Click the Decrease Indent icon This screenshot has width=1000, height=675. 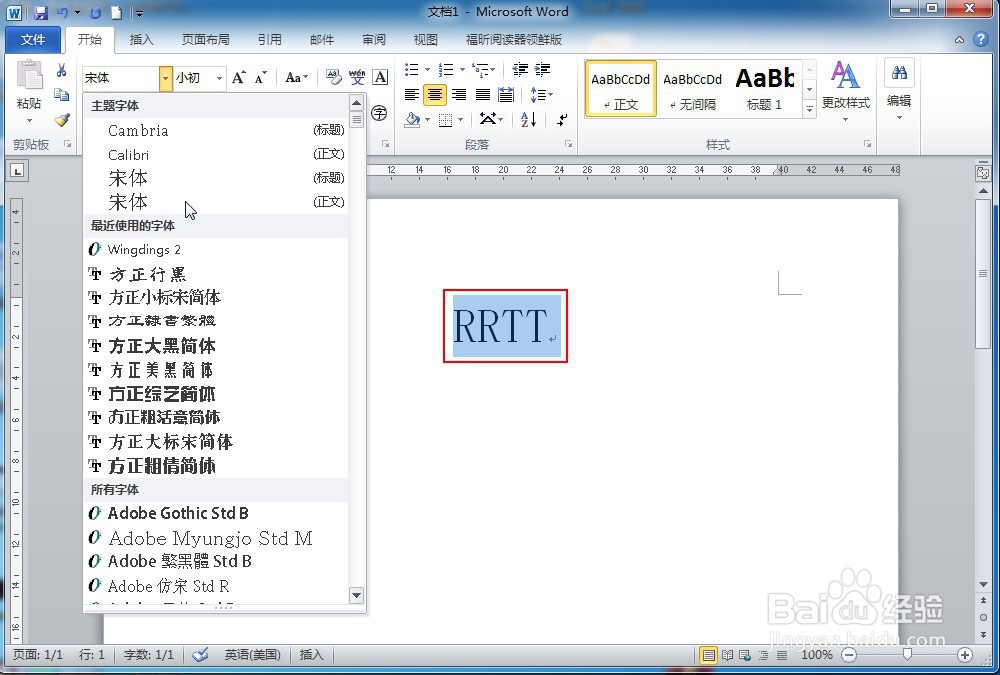click(x=520, y=70)
